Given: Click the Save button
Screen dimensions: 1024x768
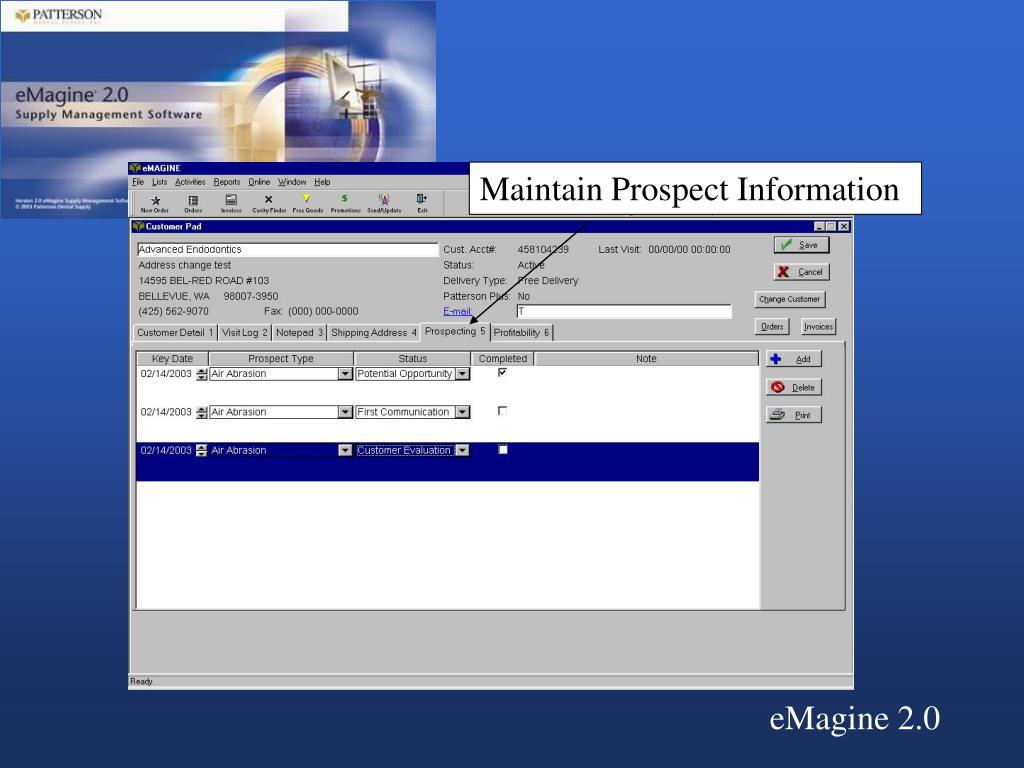Looking at the screenshot, I should (801, 245).
